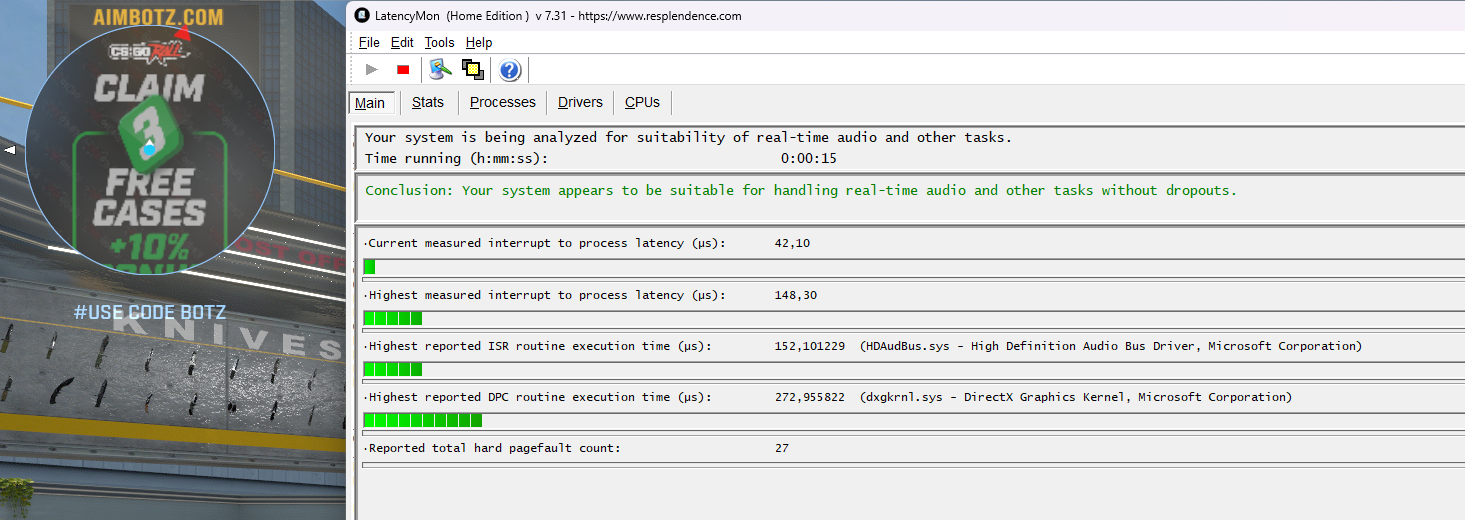The image size is (1465, 520).
Task: Click the LatencyMon title bar app icon
Action: (x=363, y=16)
